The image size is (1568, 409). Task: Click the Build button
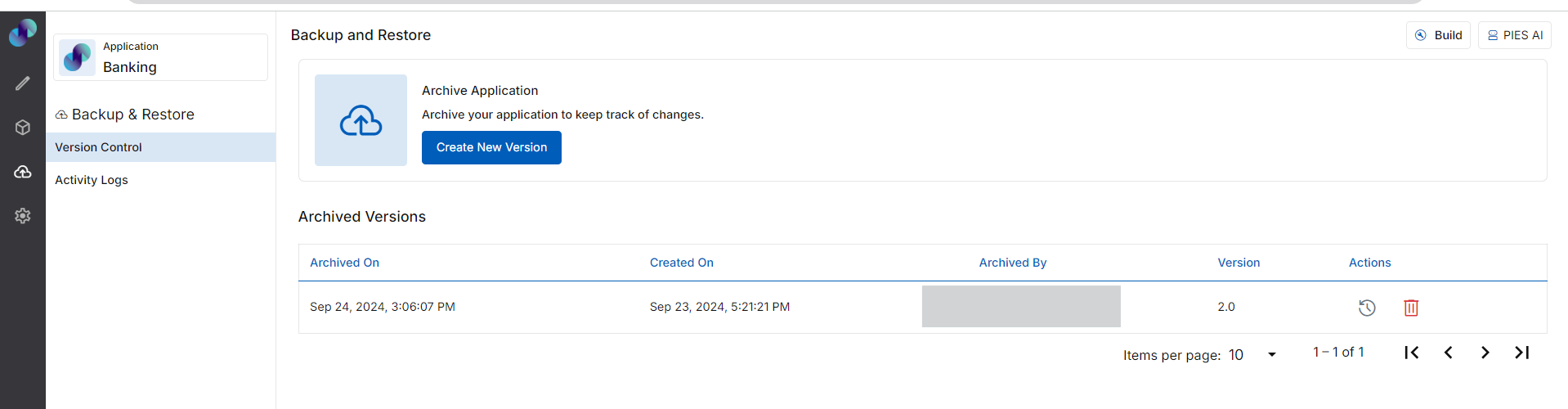(1438, 35)
